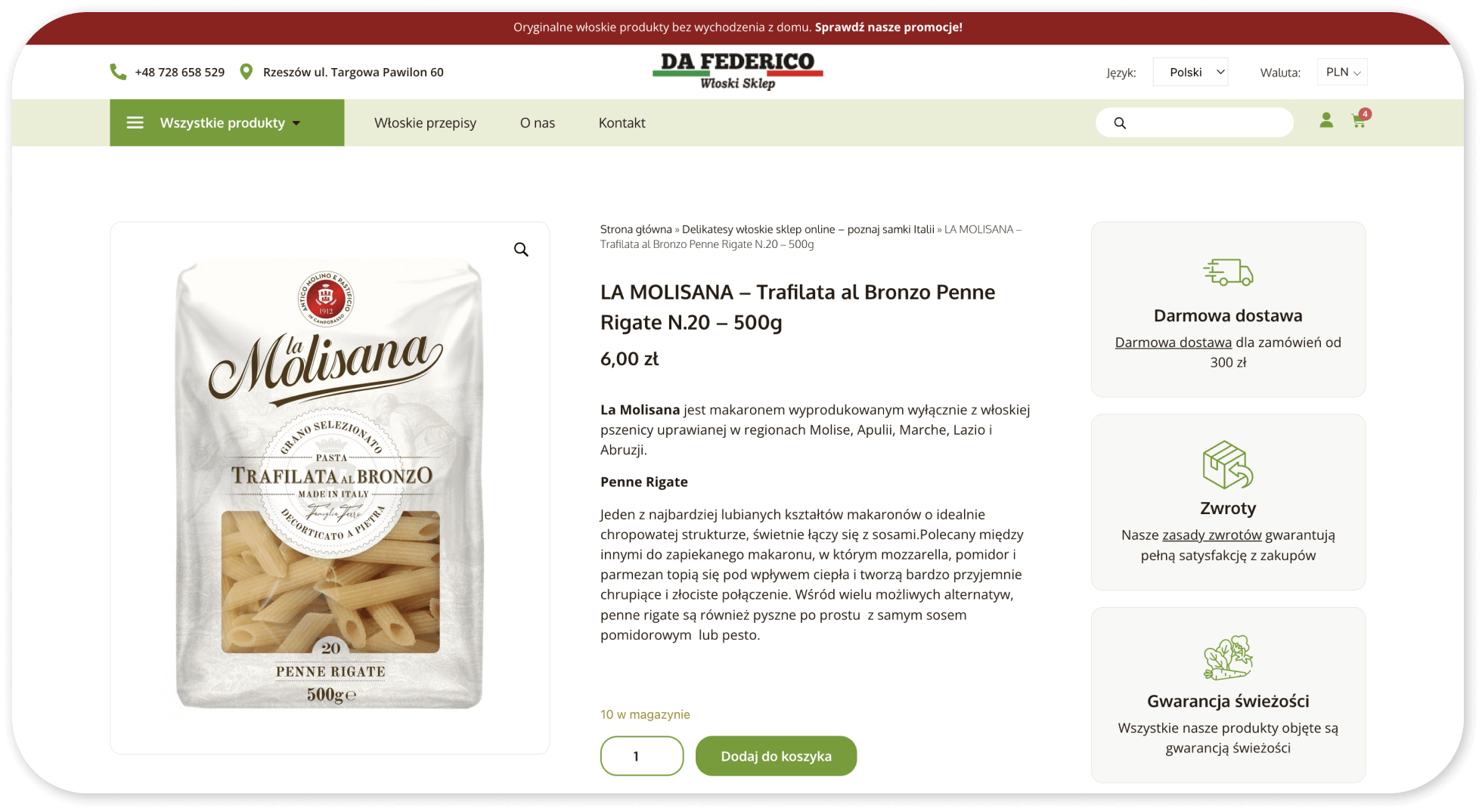
Task: Click the phone icon next to number
Action: (118, 72)
